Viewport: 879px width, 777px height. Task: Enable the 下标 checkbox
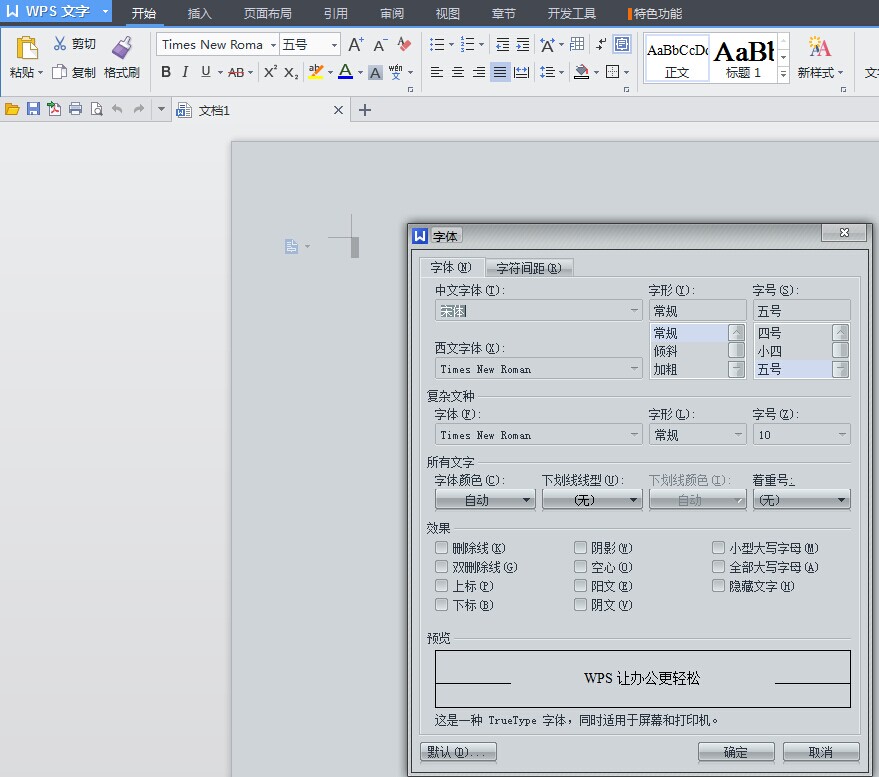pos(442,604)
